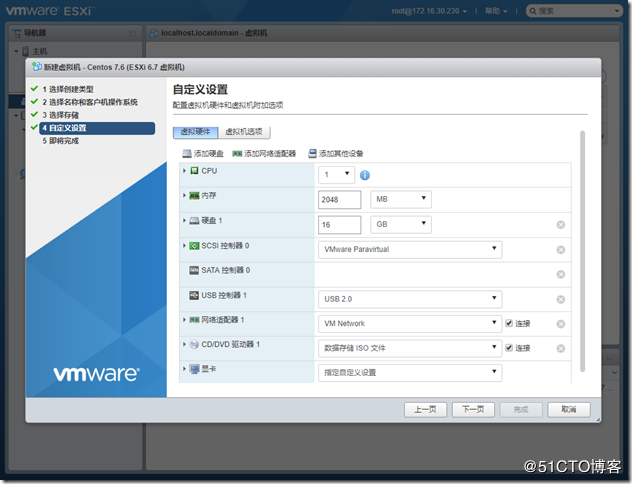Open the datastore ISO file (数据存储 ISO 文件) dropdown

pos(410,348)
